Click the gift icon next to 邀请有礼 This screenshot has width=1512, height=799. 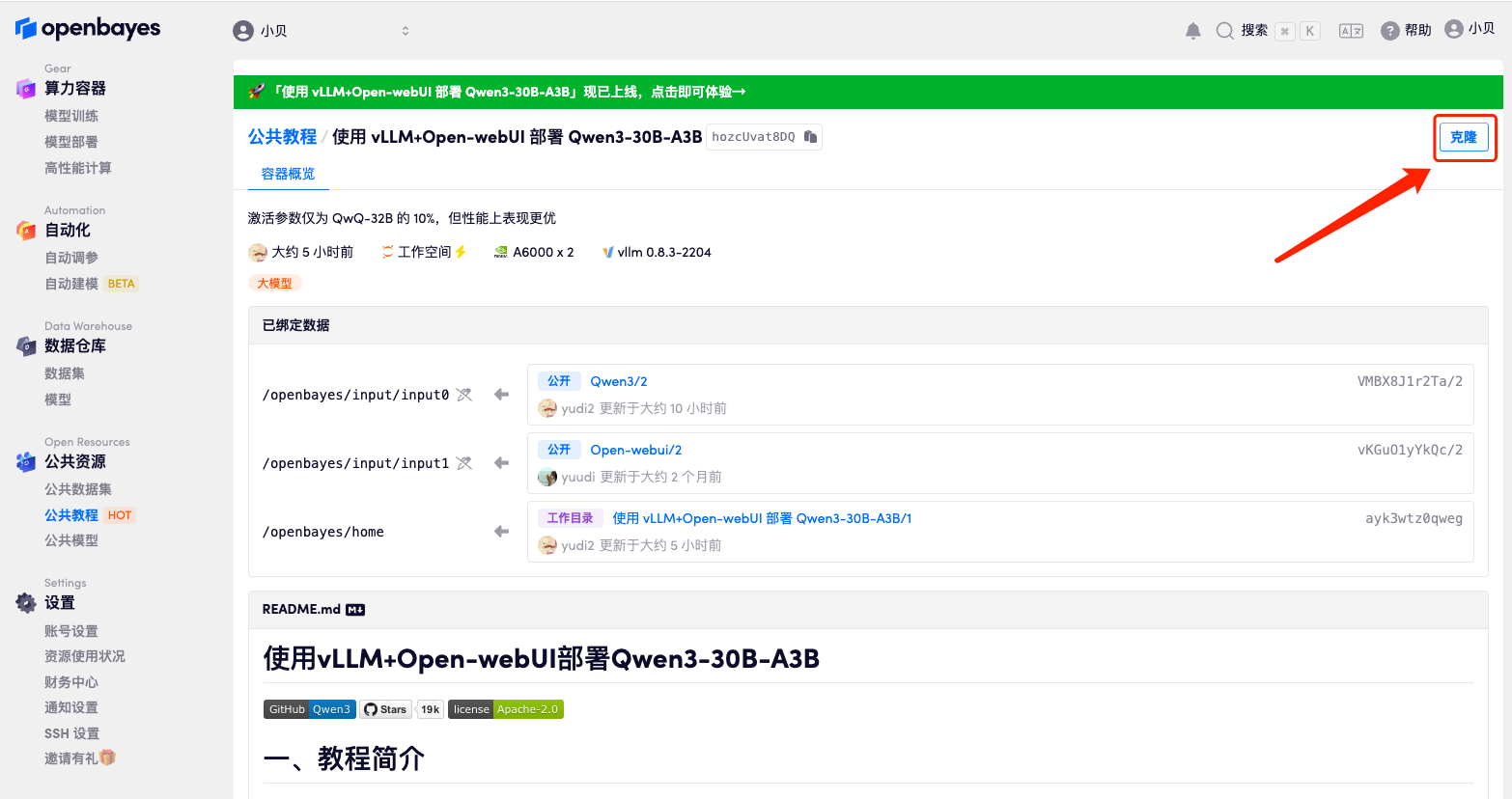point(107,758)
